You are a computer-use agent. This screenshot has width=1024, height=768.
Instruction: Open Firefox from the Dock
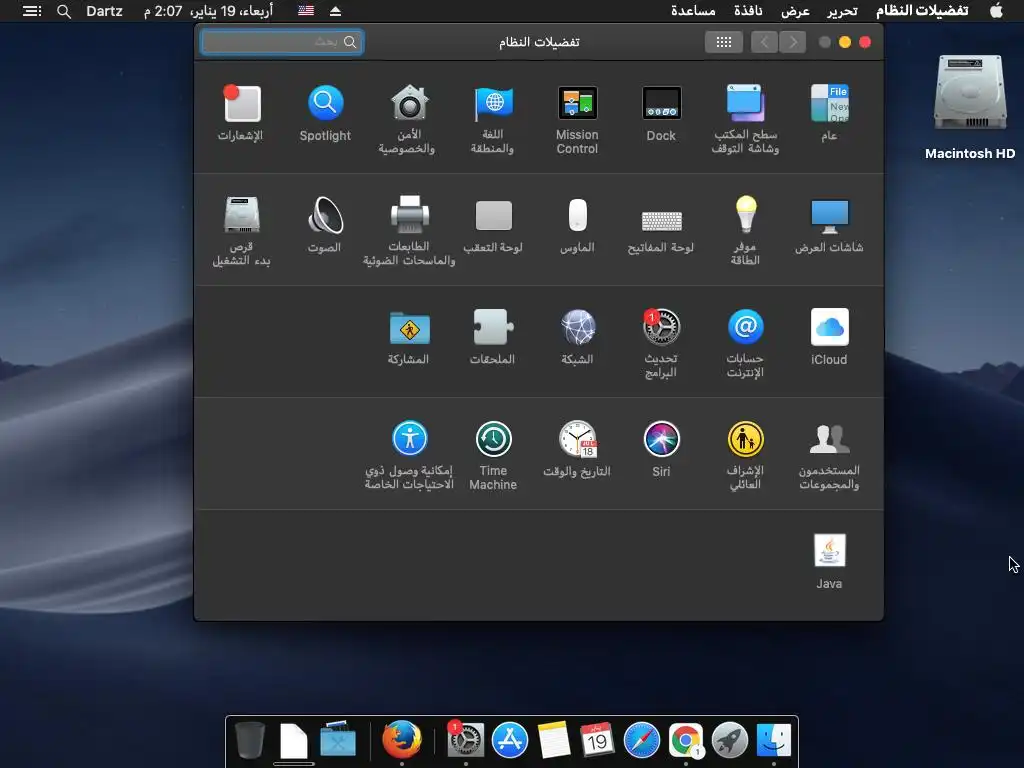[x=402, y=739]
